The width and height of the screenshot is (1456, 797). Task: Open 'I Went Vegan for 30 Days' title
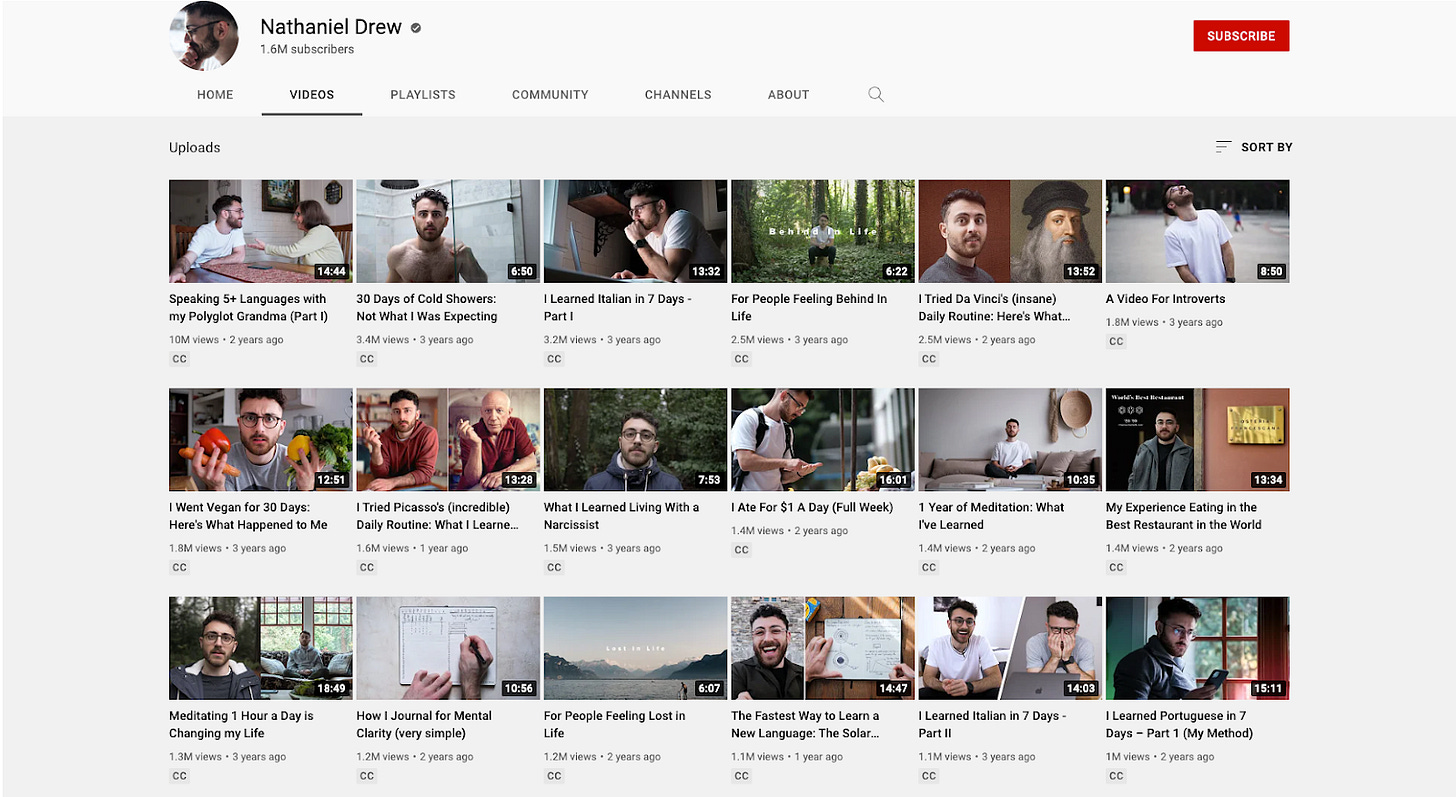[248, 516]
